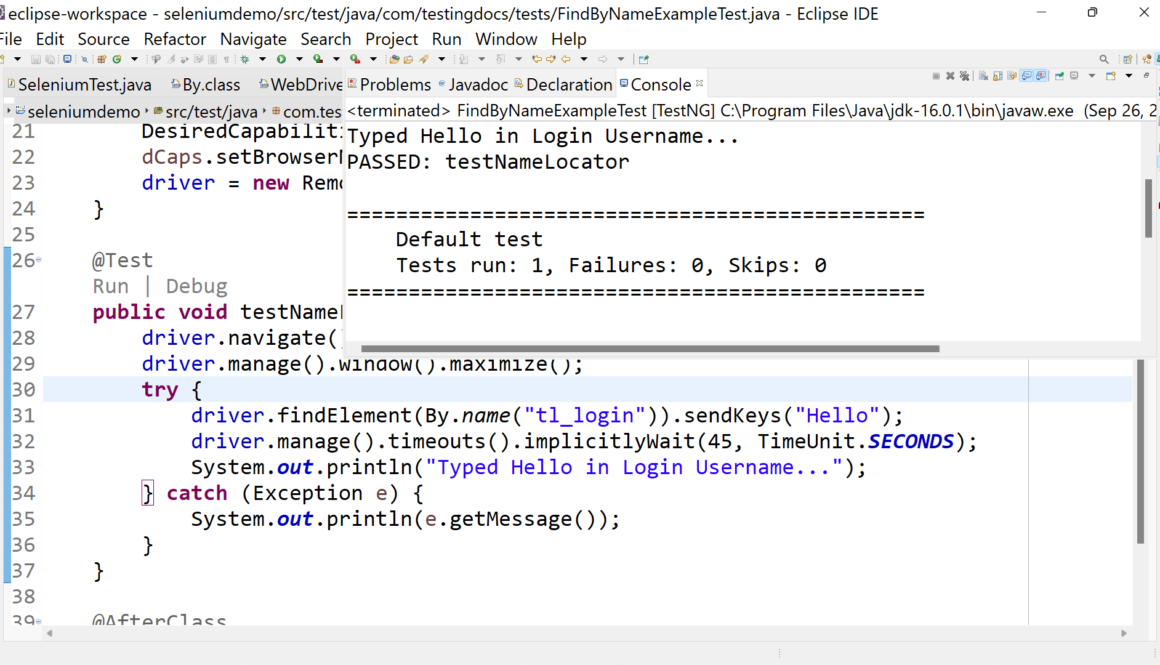Toggle show console when standard error changes
Image resolution: width=1160 pixels, height=665 pixels.
[x=1041, y=76]
